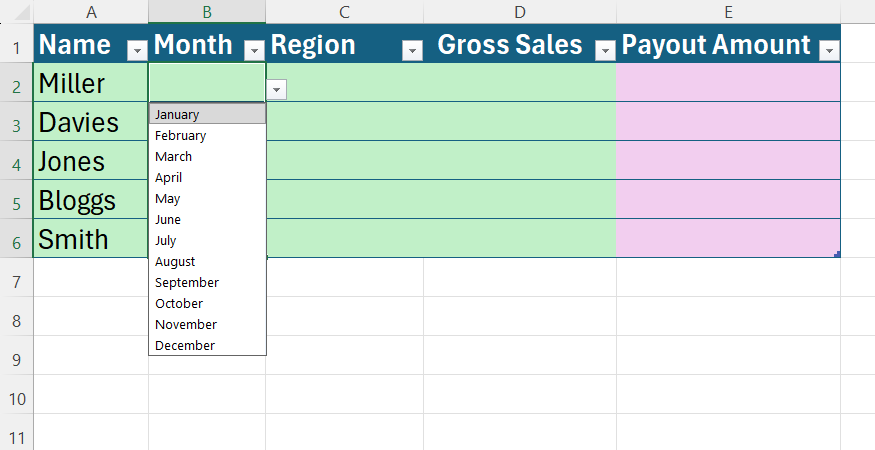The width and height of the screenshot is (875, 450).
Task: Select column A header
Action: (91, 12)
